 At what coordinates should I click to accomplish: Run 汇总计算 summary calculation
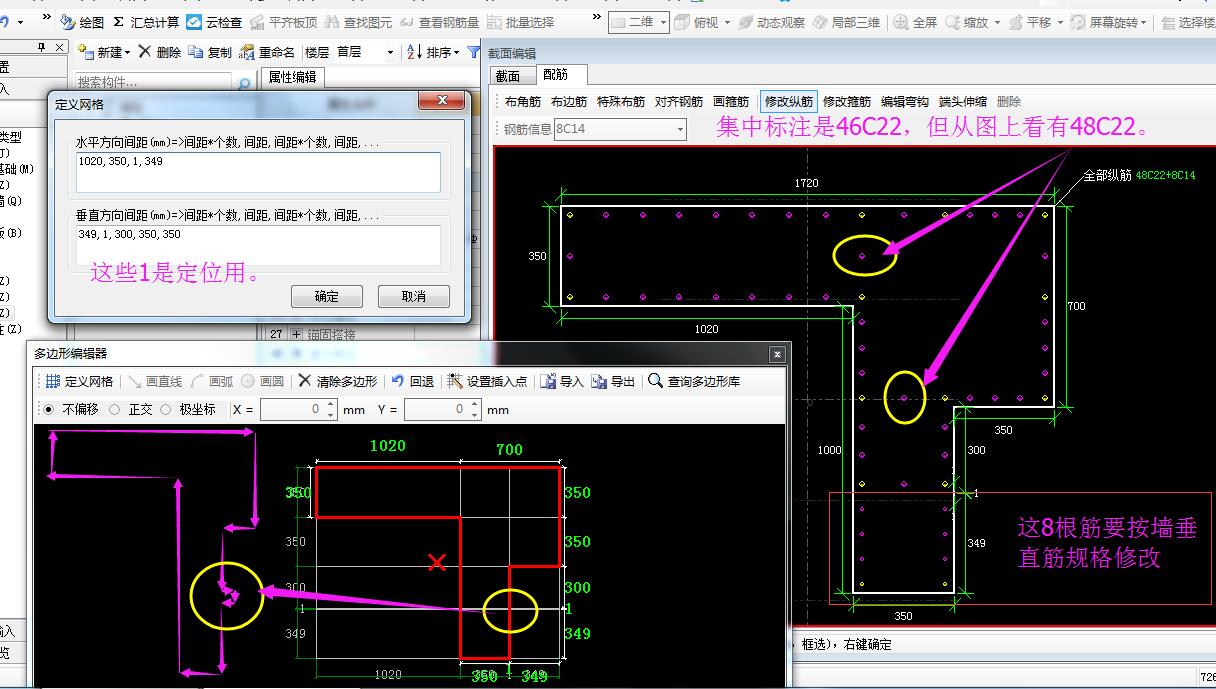[x=146, y=22]
